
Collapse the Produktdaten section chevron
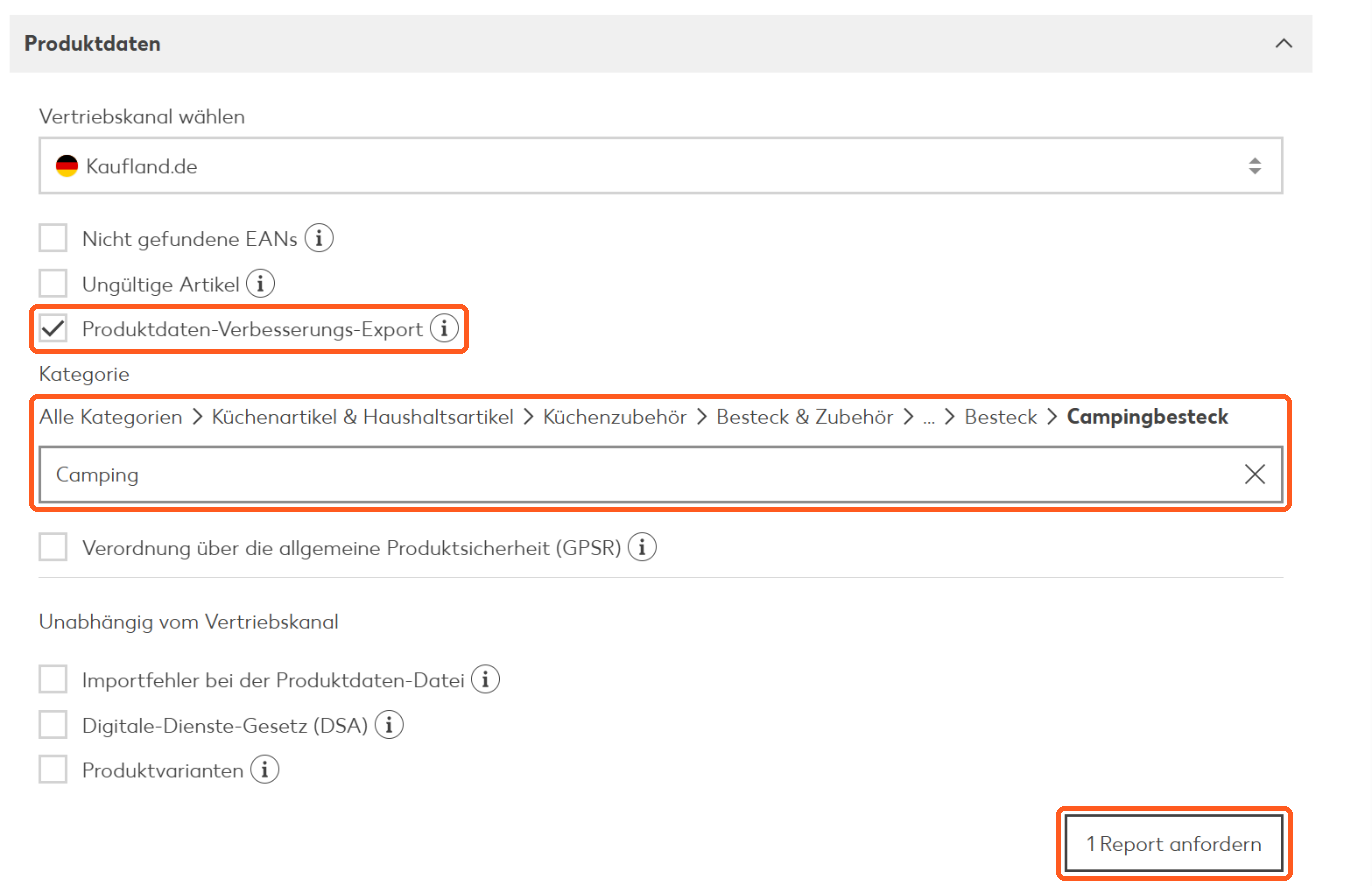(x=1285, y=44)
